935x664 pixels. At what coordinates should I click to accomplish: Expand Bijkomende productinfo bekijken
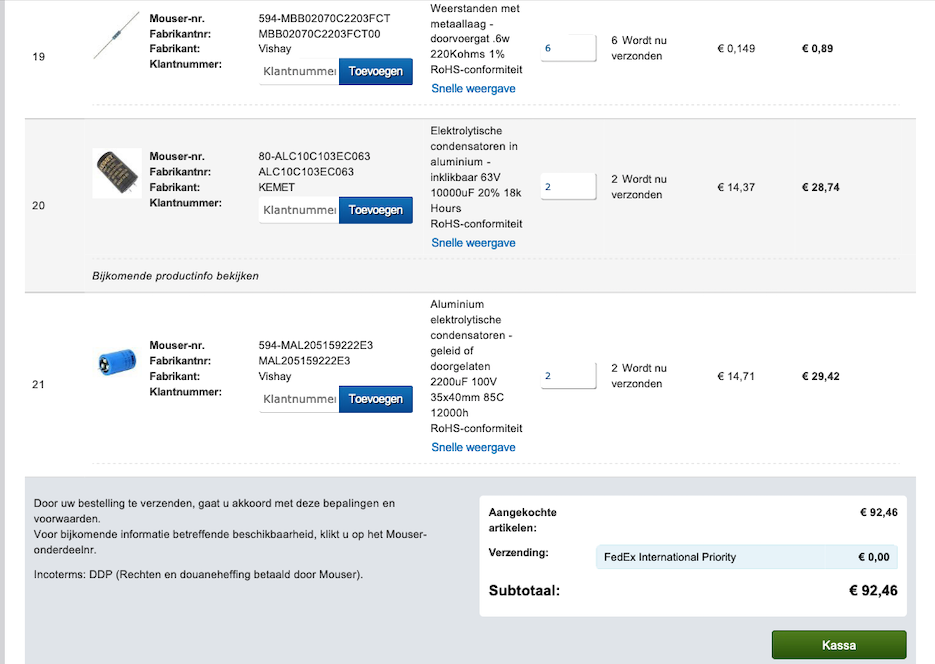click(175, 276)
